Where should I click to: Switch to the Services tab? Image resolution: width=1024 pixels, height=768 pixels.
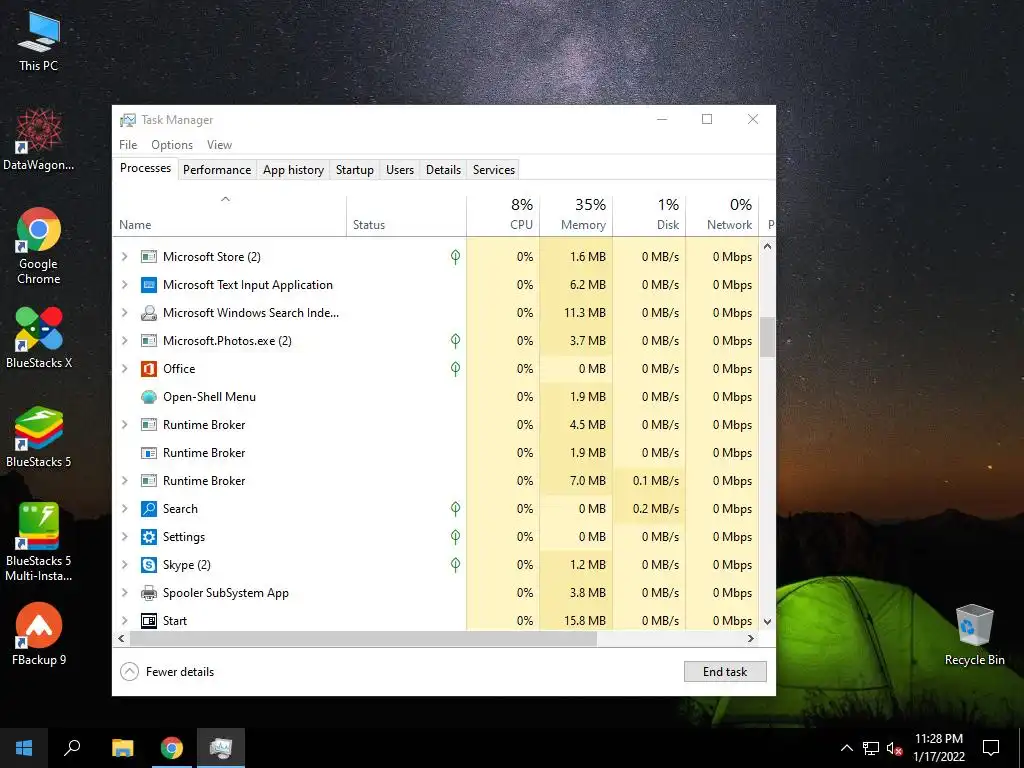pos(494,170)
